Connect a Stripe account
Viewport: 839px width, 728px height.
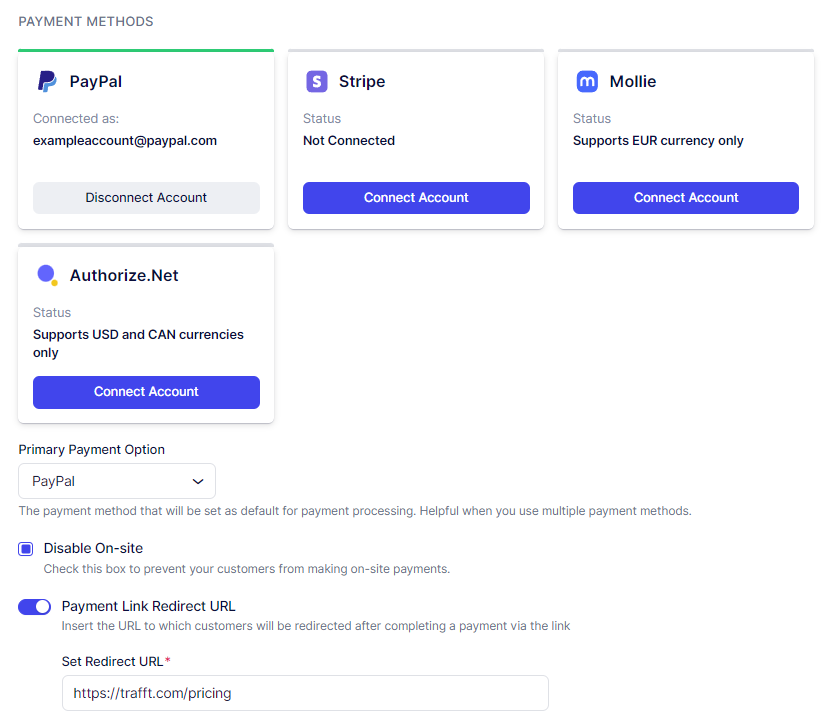(x=416, y=198)
